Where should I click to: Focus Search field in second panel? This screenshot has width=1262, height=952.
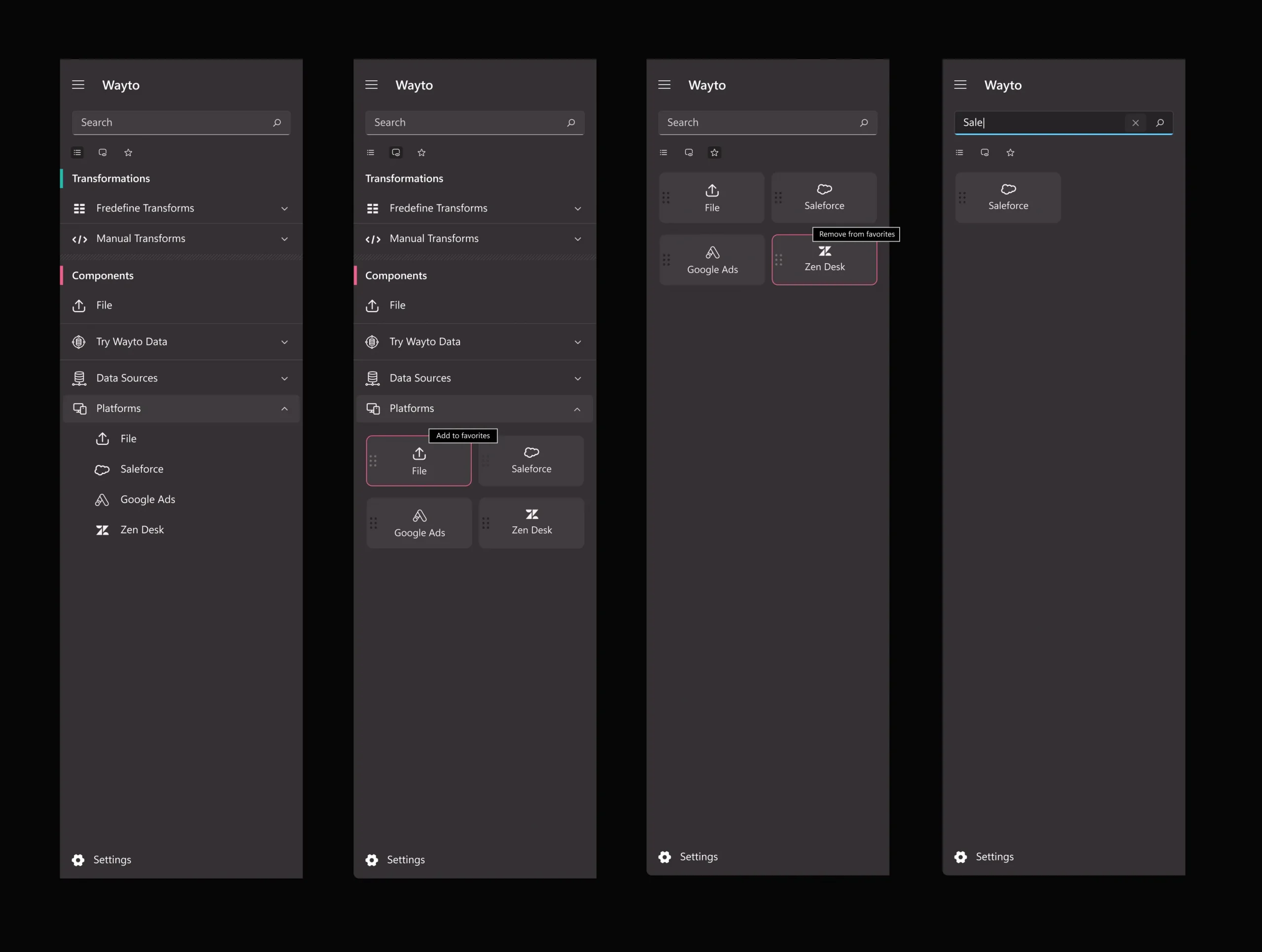[475, 123]
